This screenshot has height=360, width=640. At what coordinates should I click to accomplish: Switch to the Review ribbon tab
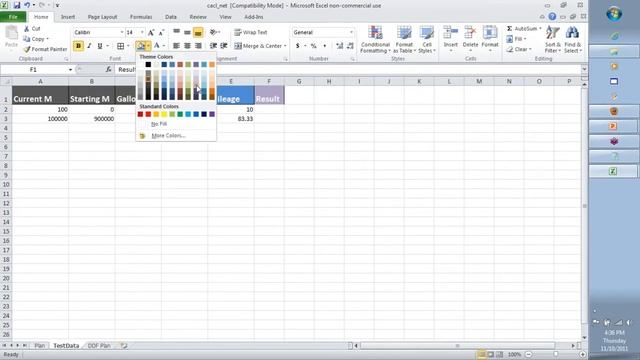click(x=198, y=17)
